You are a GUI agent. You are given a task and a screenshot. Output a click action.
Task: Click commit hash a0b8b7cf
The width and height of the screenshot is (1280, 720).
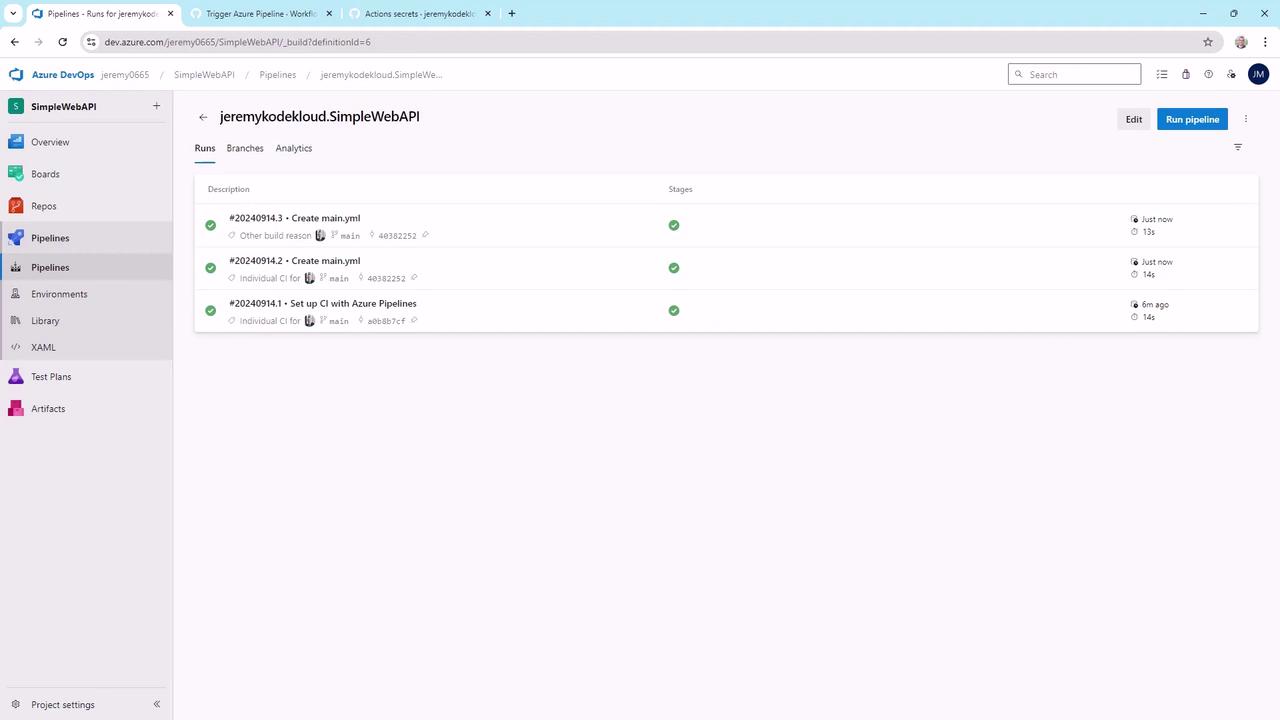[x=386, y=322]
